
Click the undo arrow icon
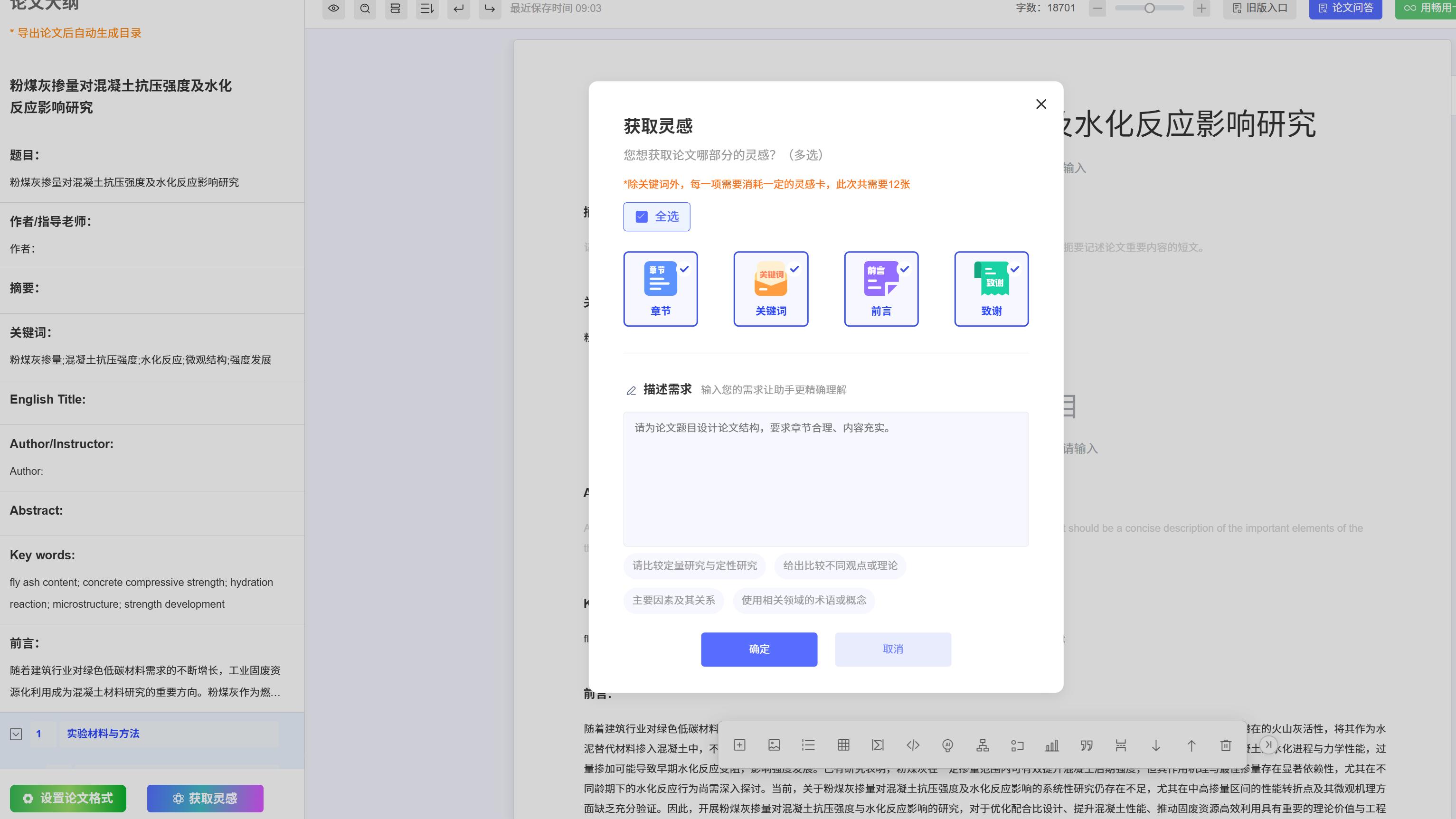(458, 9)
